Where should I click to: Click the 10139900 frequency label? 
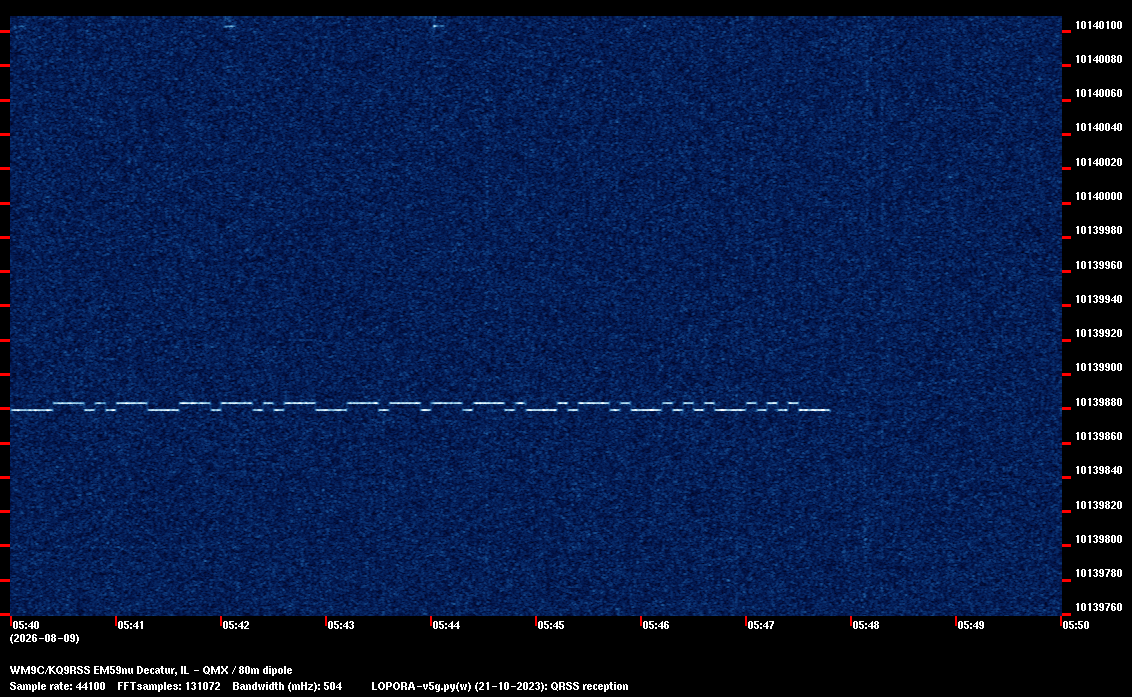(1098, 367)
